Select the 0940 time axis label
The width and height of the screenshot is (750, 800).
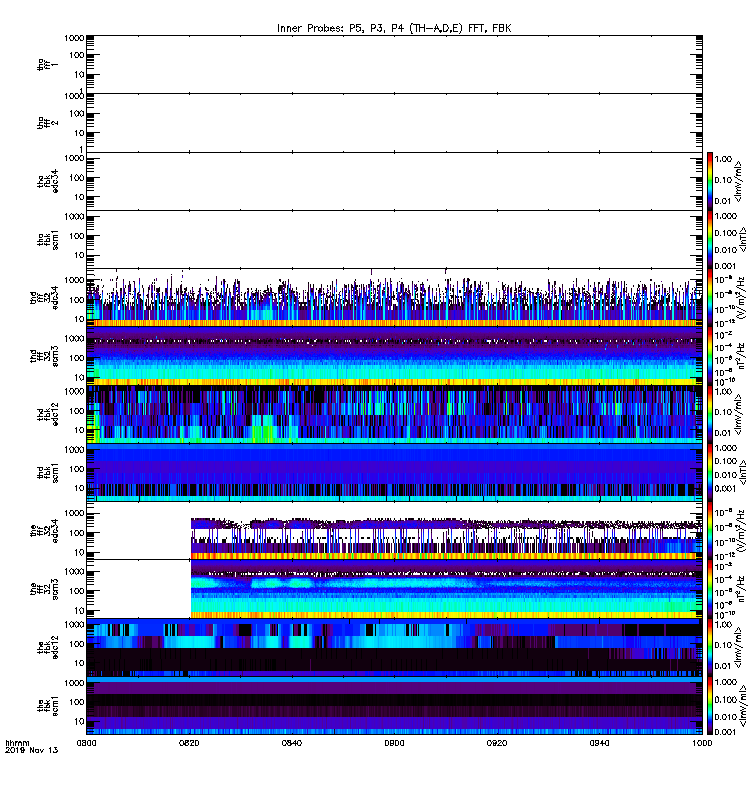point(599,743)
